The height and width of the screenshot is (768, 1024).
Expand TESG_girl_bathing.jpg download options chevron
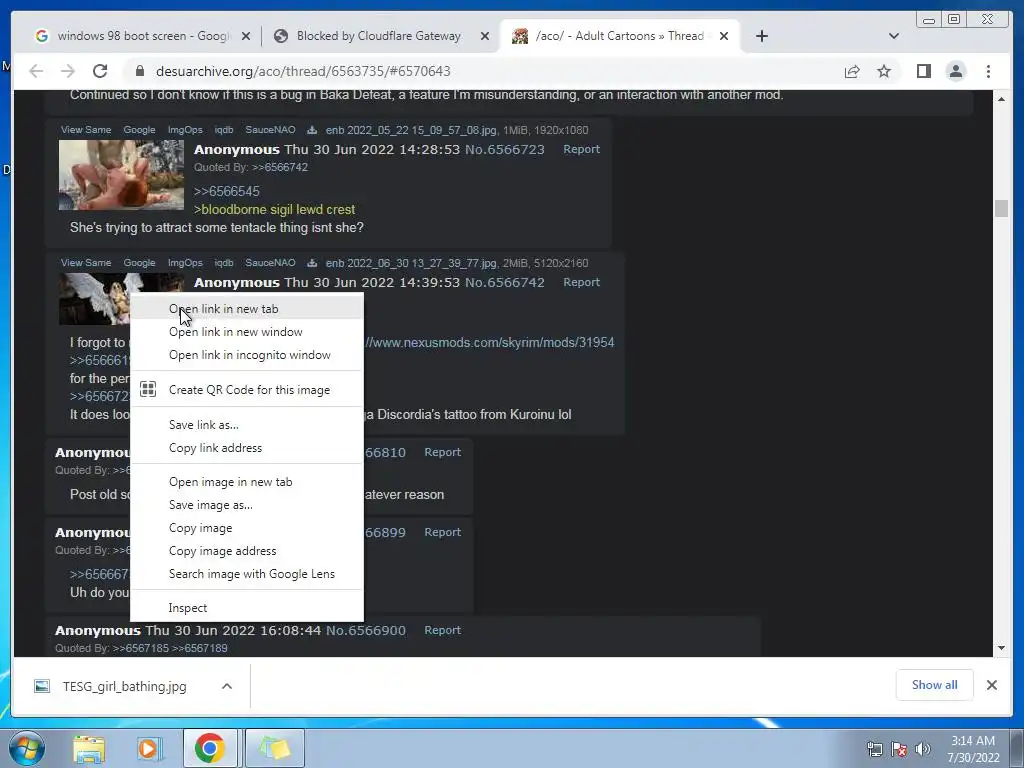tap(227, 686)
